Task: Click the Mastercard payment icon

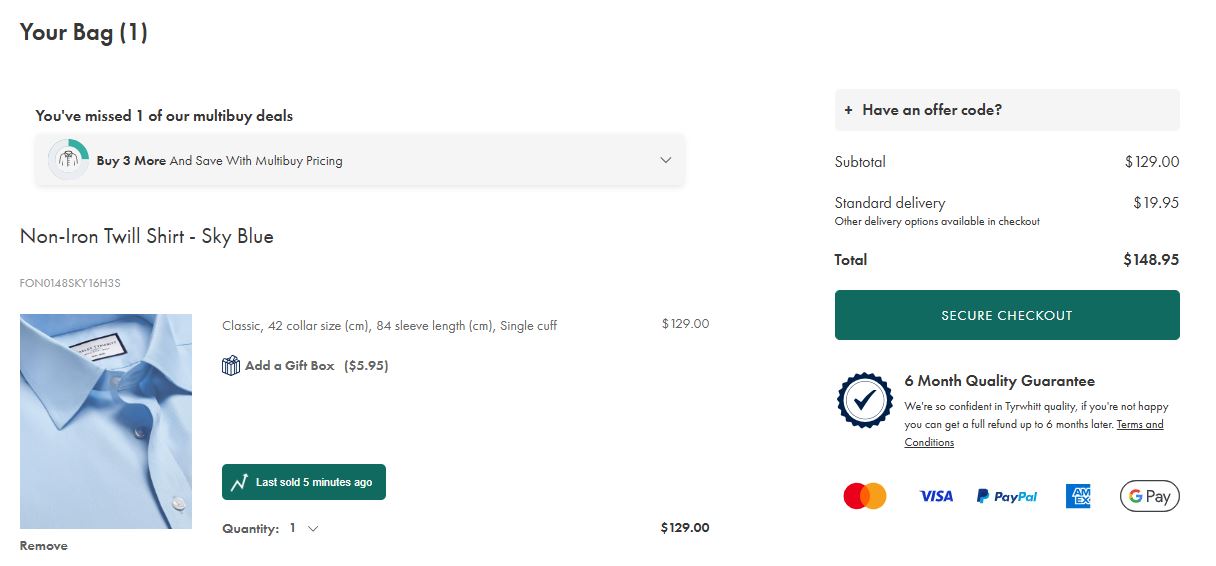Action: (x=865, y=496)
